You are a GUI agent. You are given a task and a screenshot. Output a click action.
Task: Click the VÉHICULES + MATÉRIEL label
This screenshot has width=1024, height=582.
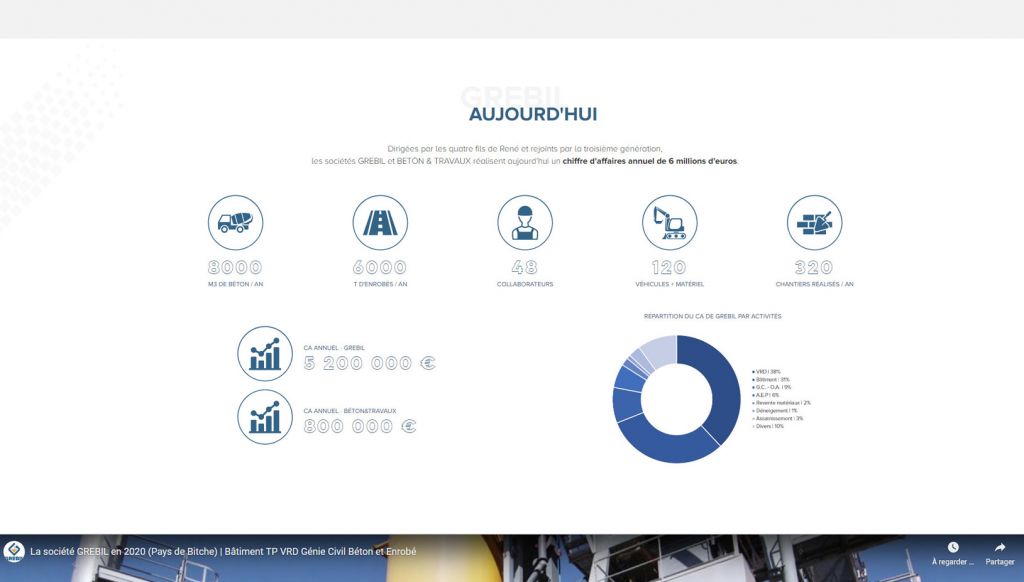click(x=669, y=284)
